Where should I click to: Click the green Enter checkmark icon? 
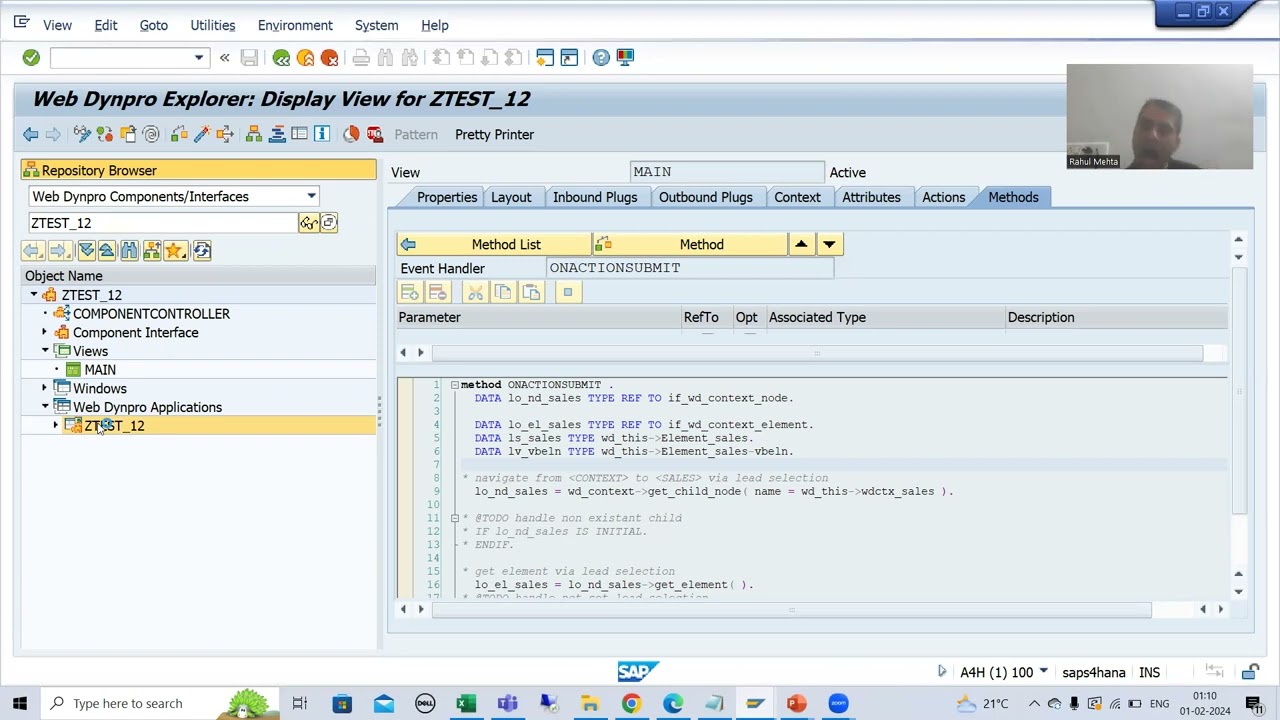tap(31, 58)
